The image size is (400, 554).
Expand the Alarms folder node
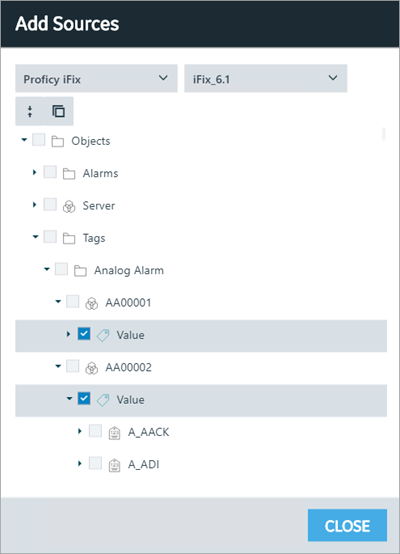[34, 172]
